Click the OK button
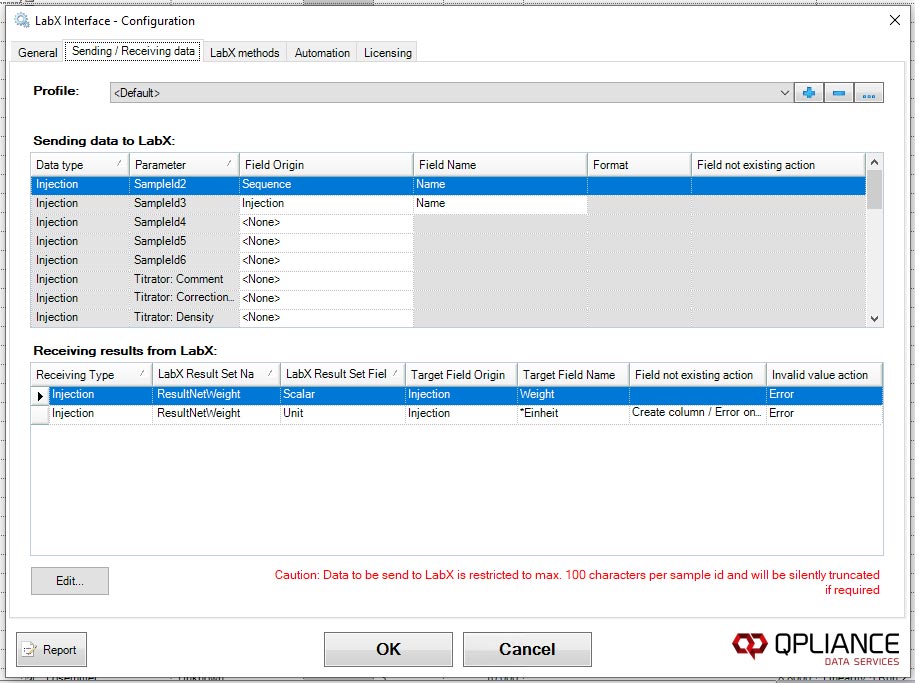915x683 pixels. [388, 649]
